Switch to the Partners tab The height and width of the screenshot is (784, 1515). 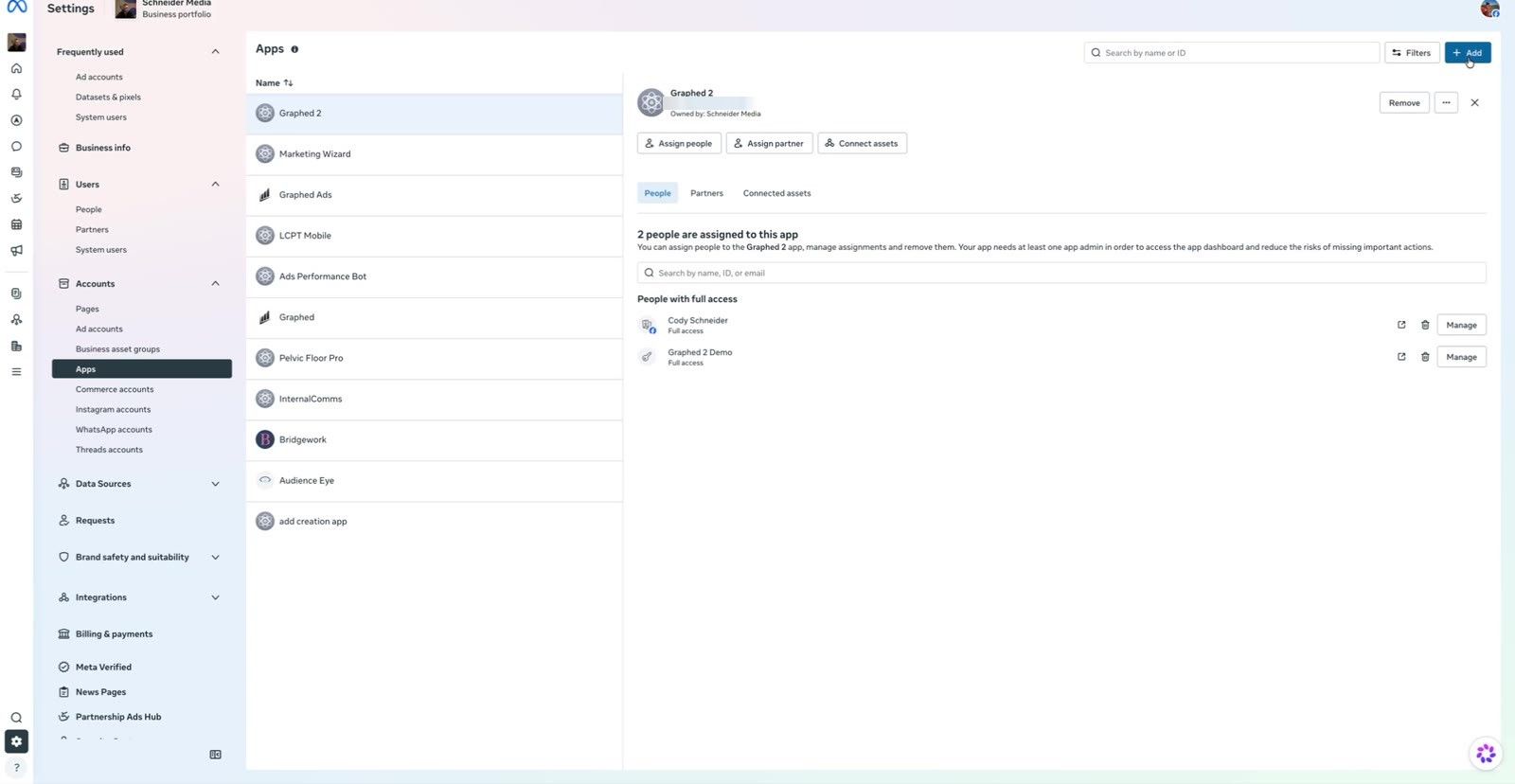click(706, 193)
